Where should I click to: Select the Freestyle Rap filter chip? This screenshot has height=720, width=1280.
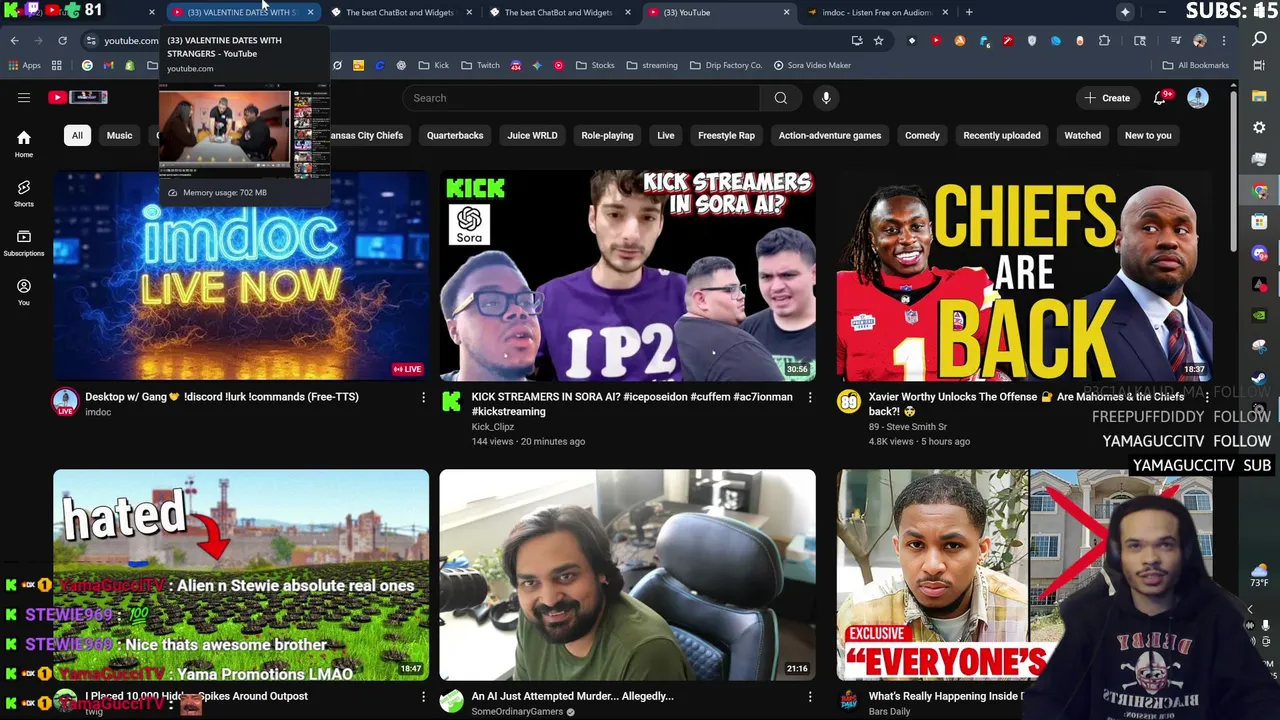[726, 135]
